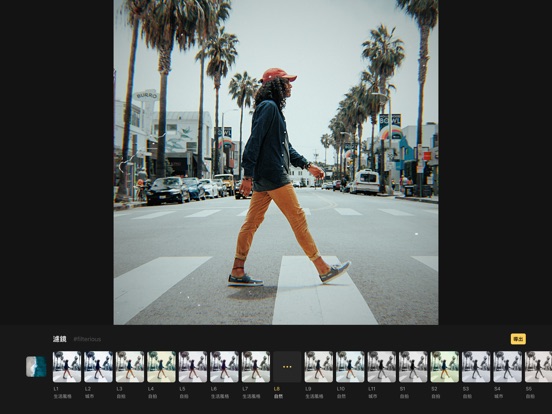Apply the L7 filter preset
This screenshot has width=552, height=414.
[x=256, y=366]
